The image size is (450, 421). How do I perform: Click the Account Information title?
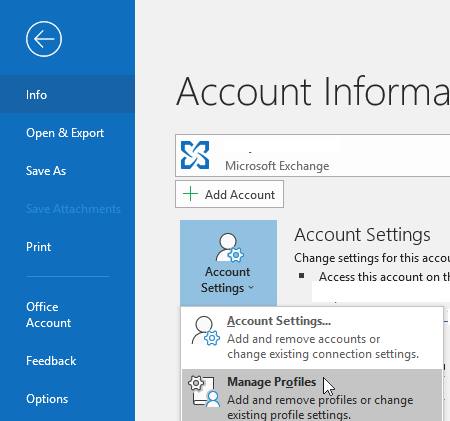pos(313,91)
